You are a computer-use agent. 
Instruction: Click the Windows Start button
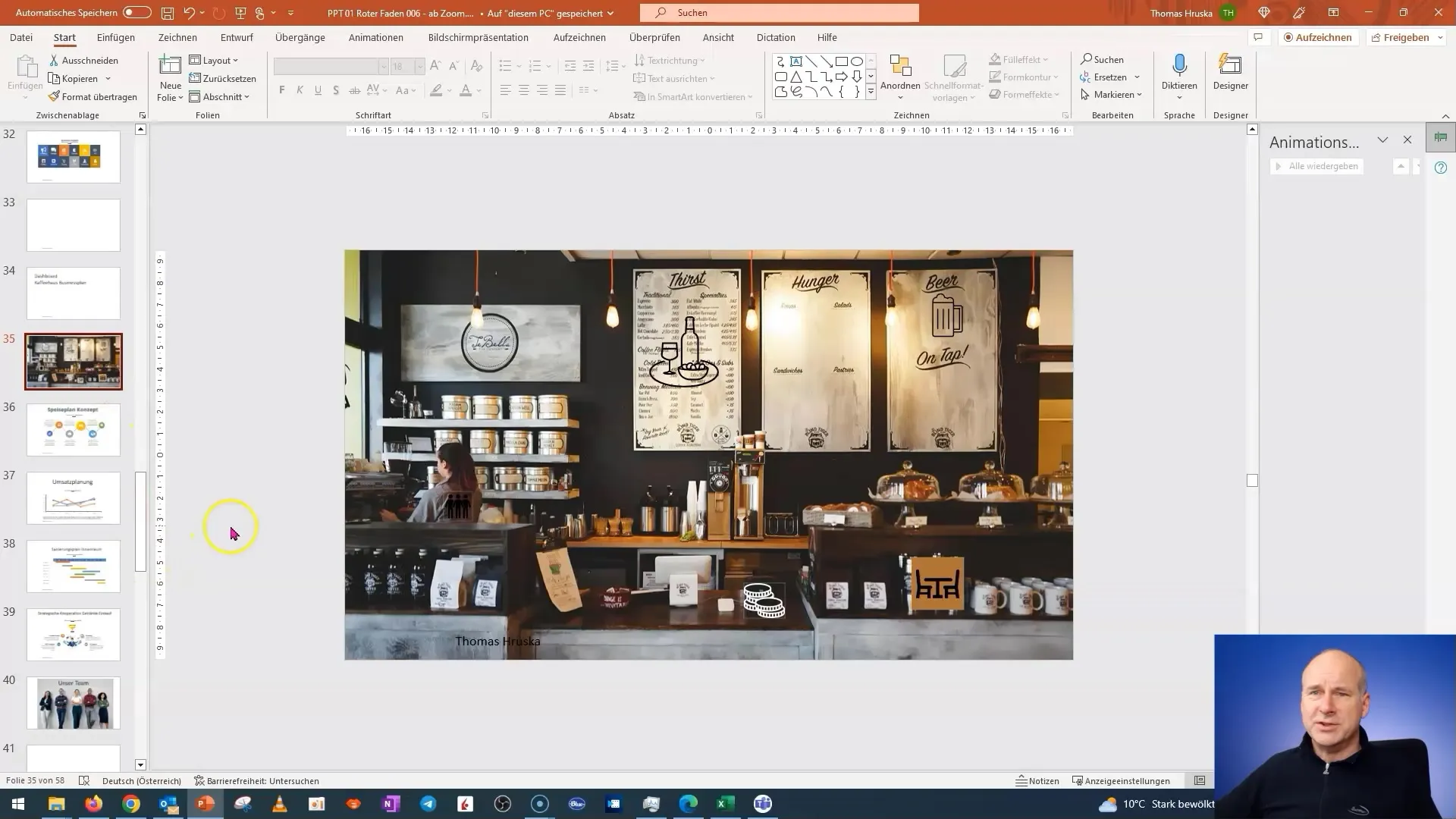click(x=17, y=804)
